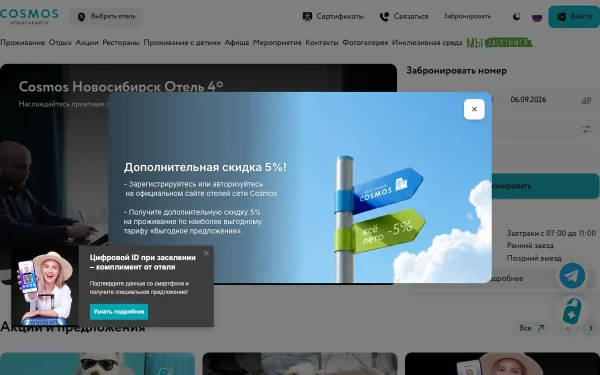Close the 5% discount popup
Screen dimensions: 600x375
[474, 109]
